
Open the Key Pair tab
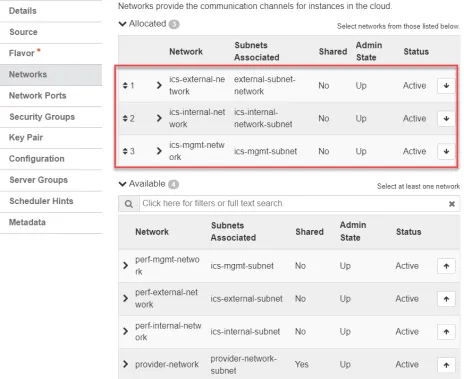coord(51,138)
